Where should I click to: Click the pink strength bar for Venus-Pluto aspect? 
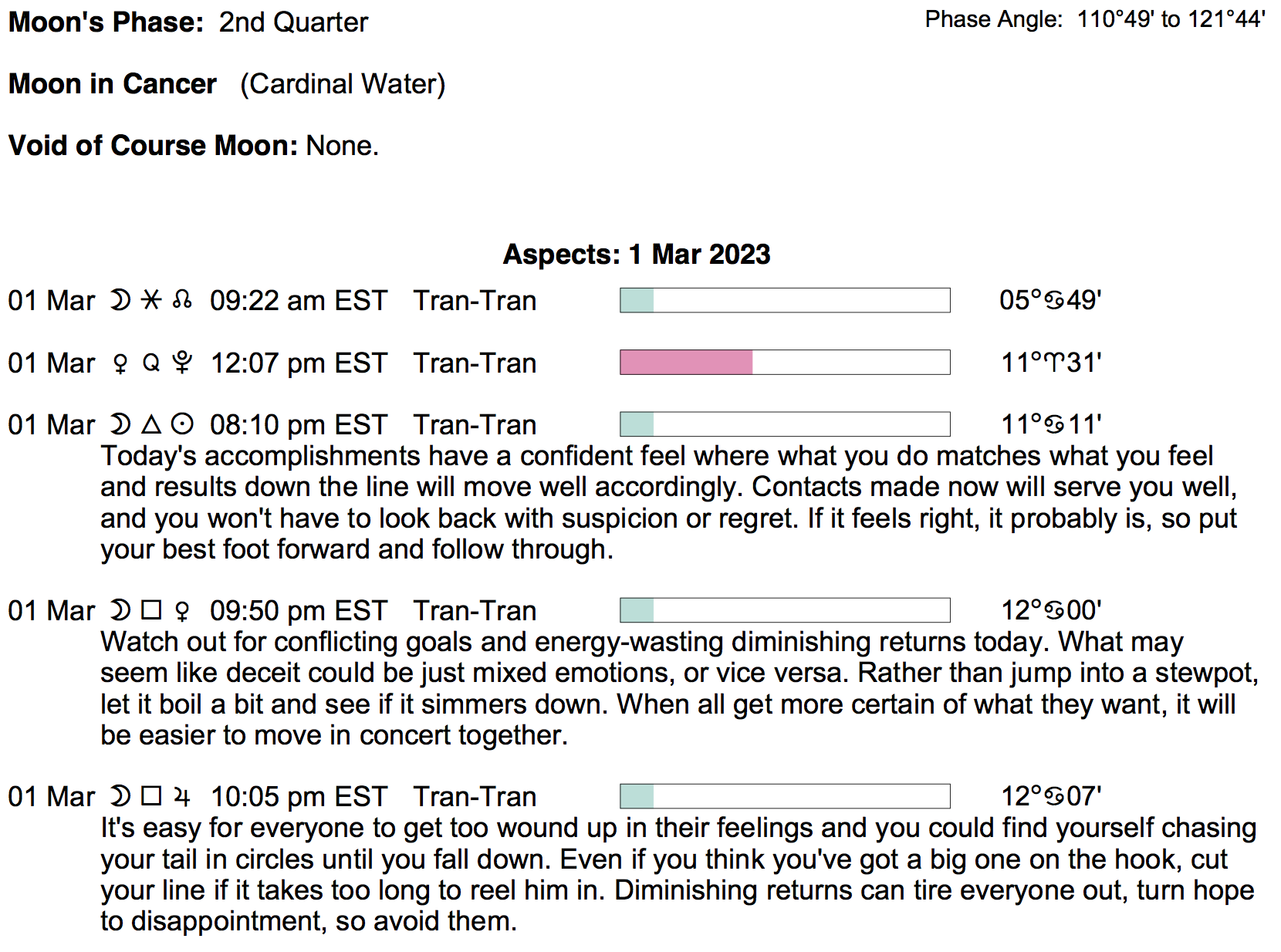[x=686, y=363]
